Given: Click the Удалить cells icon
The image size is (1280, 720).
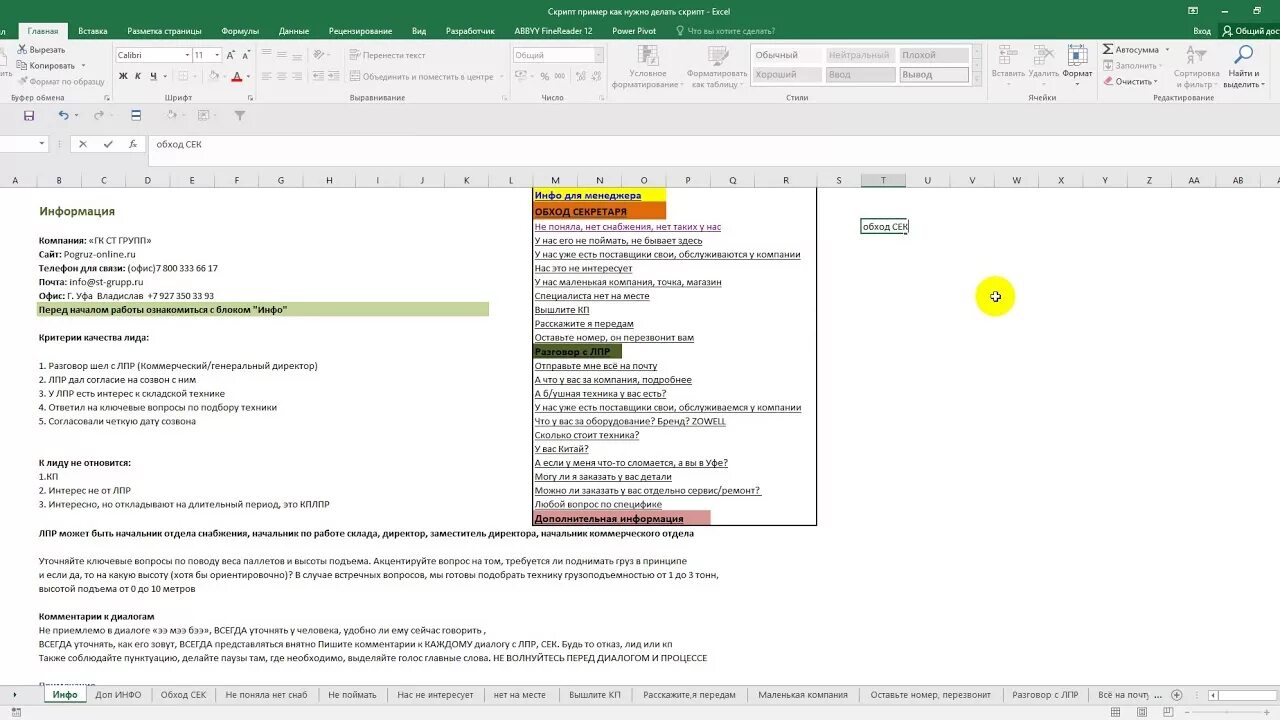Looking at the screenshot, I should 1043,55.
